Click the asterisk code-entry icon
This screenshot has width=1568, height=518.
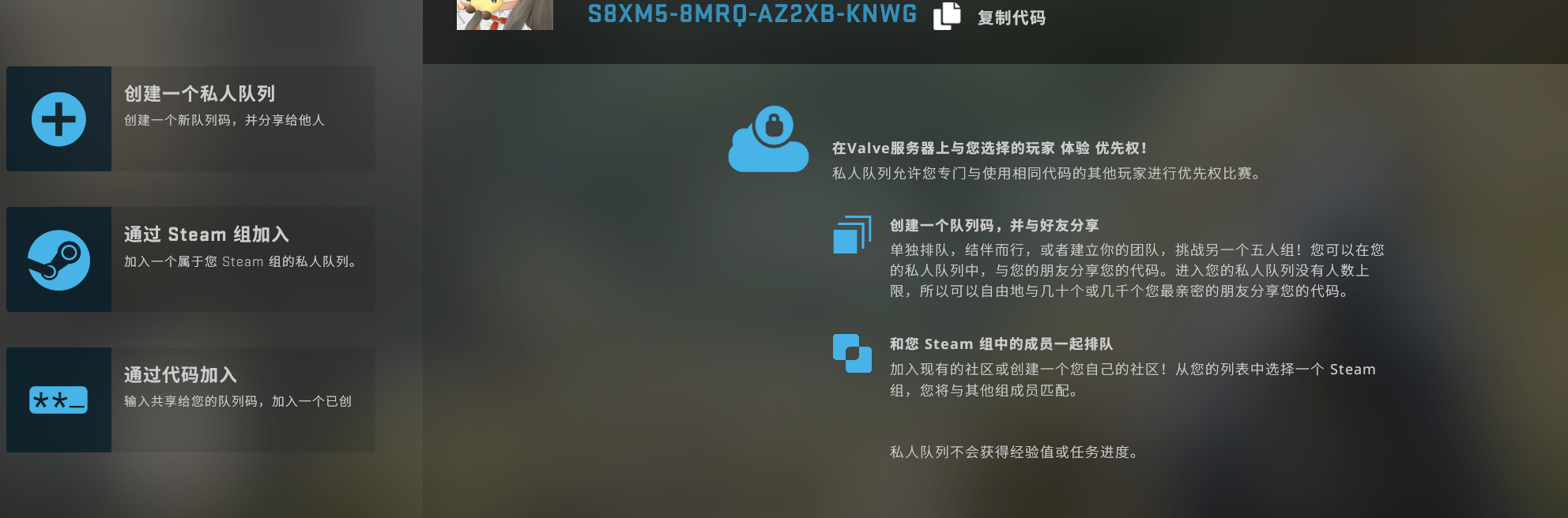(x=58, y=400)
